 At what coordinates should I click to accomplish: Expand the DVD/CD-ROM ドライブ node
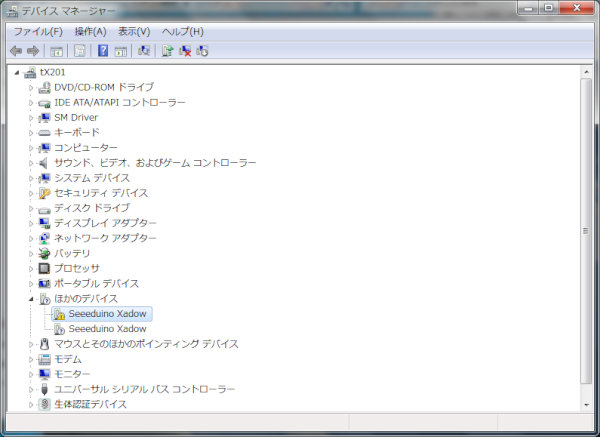(31, 87)
